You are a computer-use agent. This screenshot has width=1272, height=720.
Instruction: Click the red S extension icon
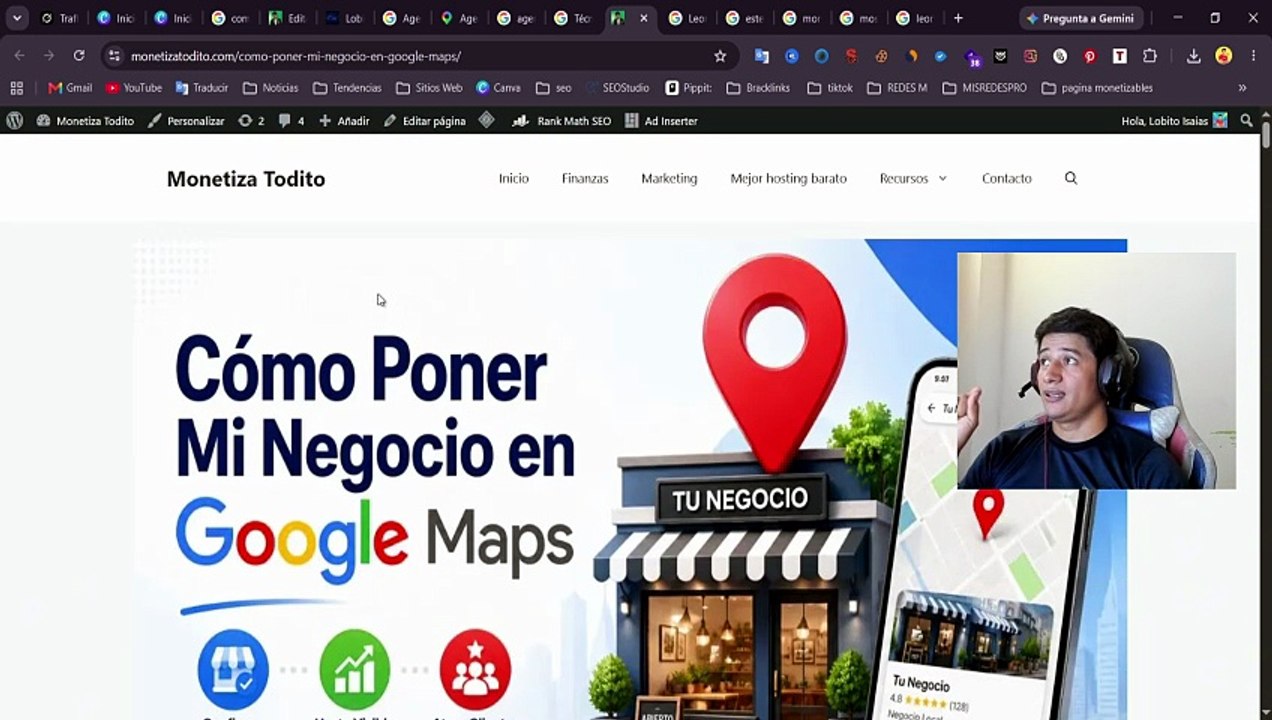851,56
